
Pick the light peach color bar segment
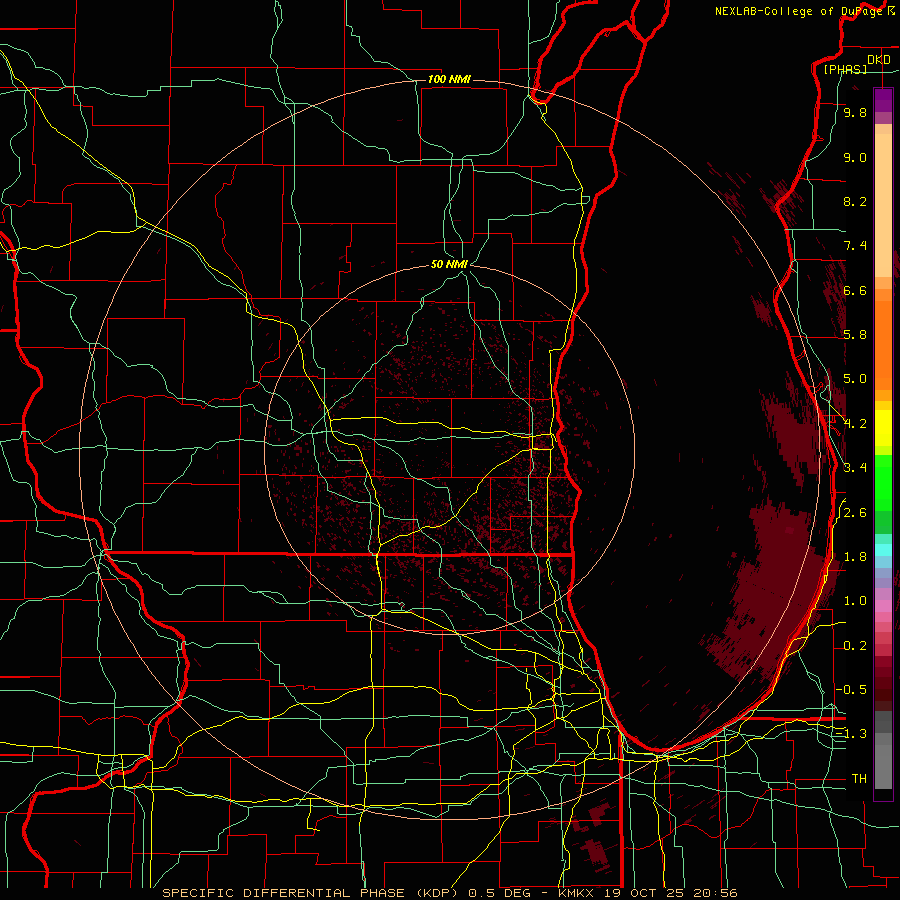[883, 205]
